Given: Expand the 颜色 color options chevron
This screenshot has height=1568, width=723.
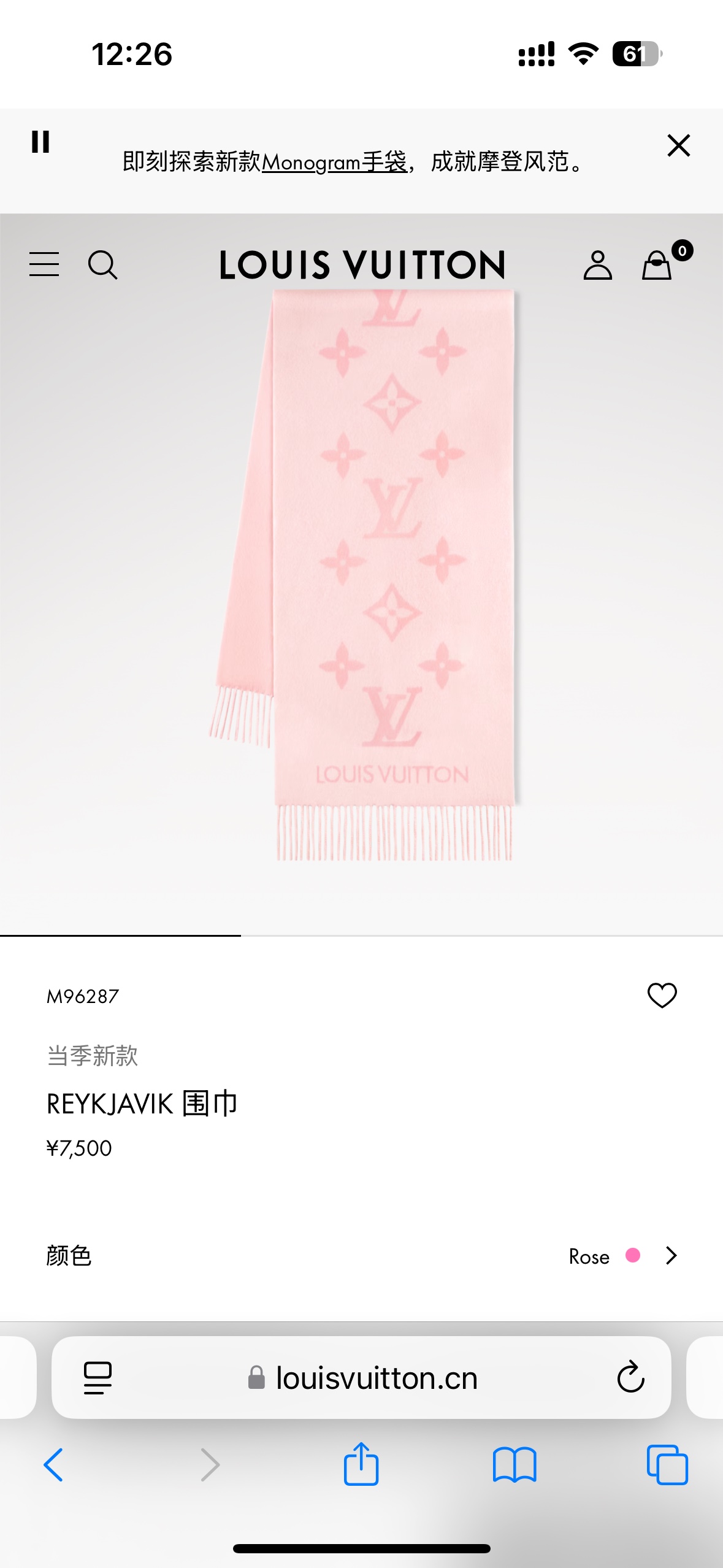Looking at the screenshot, I should coord(671,1256).
